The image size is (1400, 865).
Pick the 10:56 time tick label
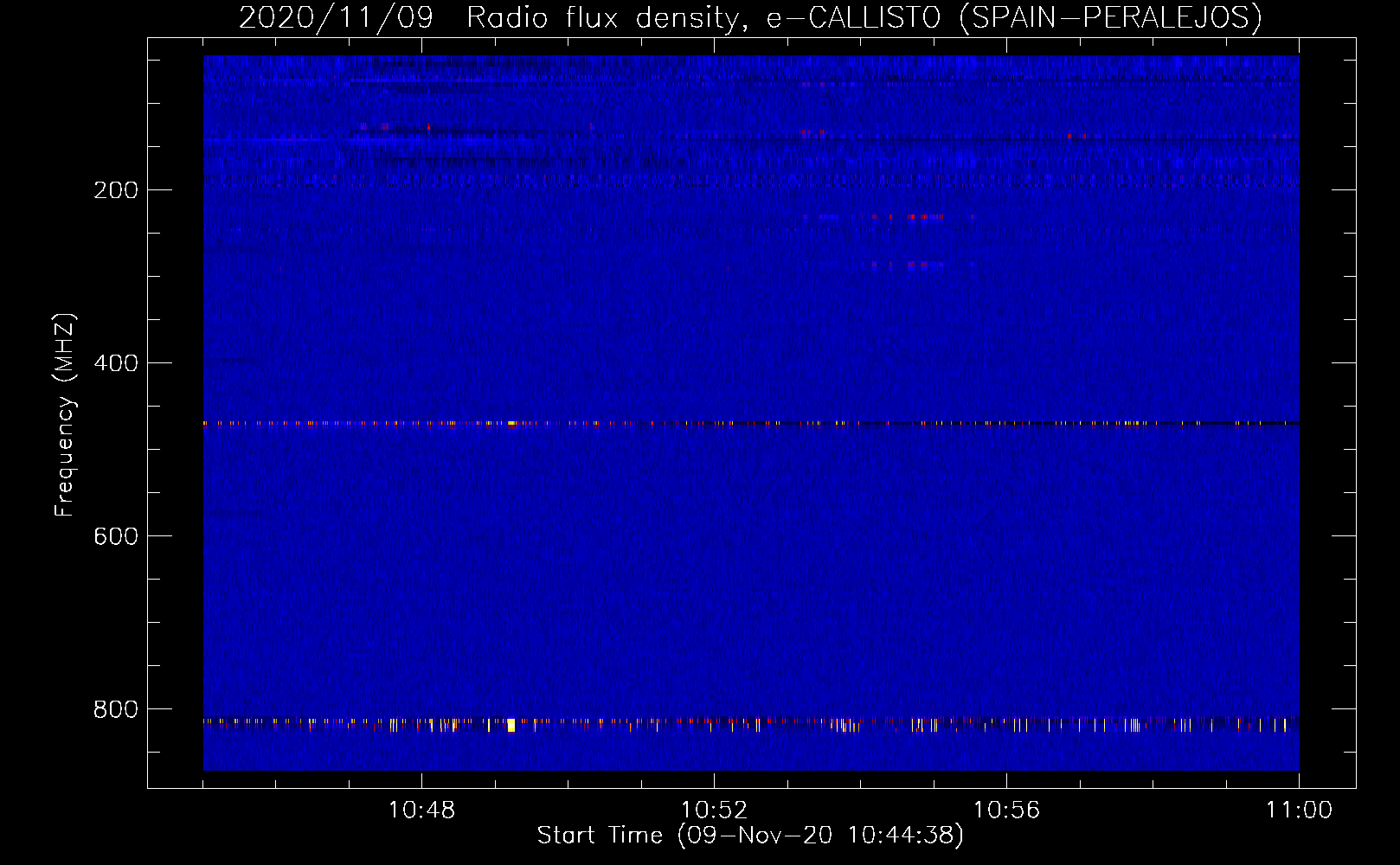click(x=1006, y=811)
